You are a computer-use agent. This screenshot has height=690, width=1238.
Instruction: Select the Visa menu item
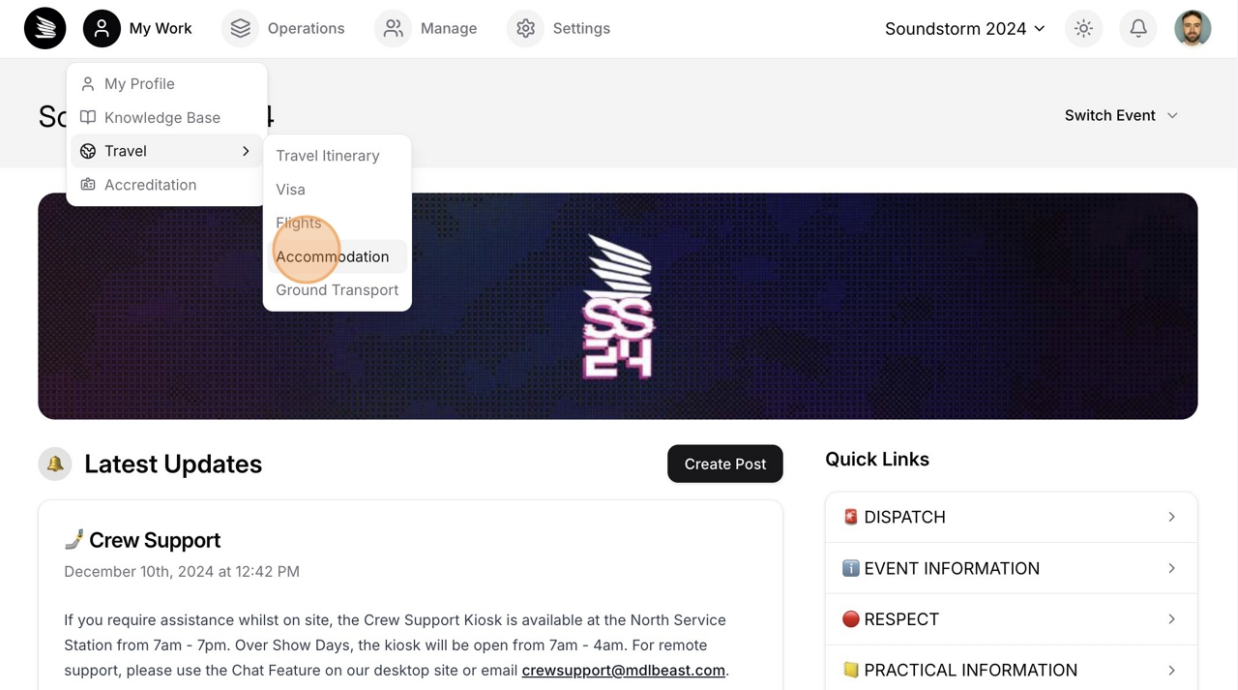291,190
